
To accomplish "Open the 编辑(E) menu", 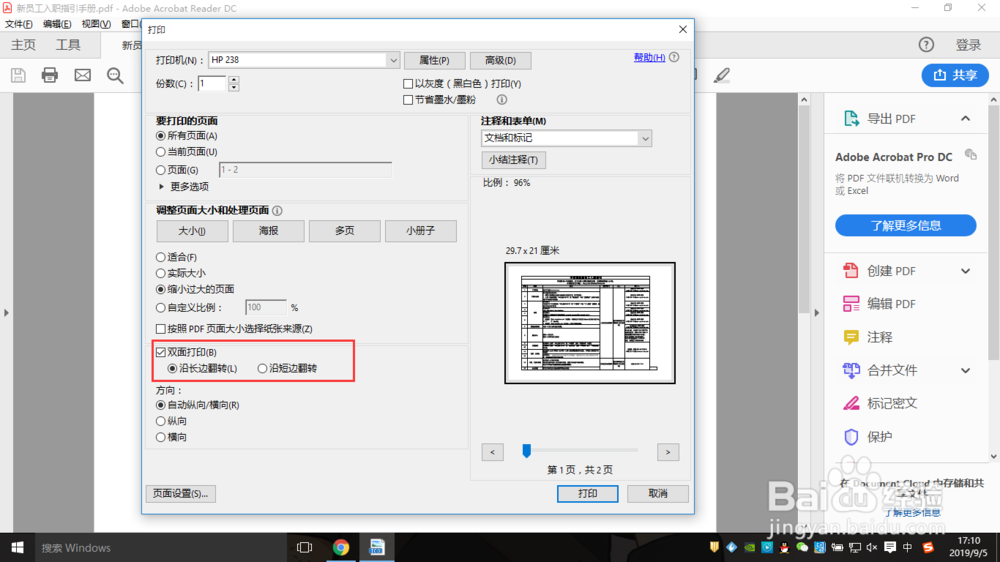I will (57, 24).
